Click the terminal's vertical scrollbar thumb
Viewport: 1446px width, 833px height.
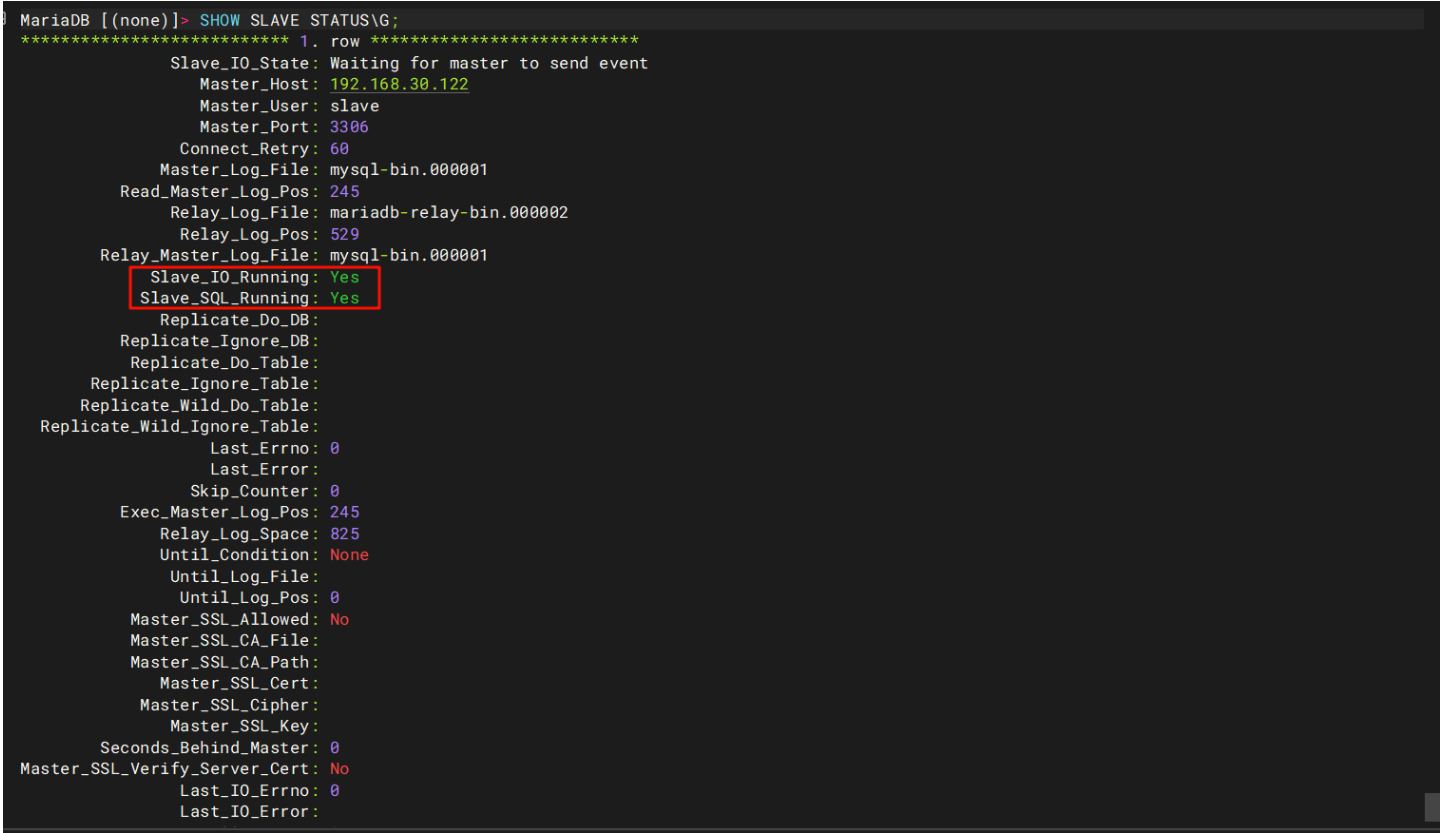point(1430,806)
